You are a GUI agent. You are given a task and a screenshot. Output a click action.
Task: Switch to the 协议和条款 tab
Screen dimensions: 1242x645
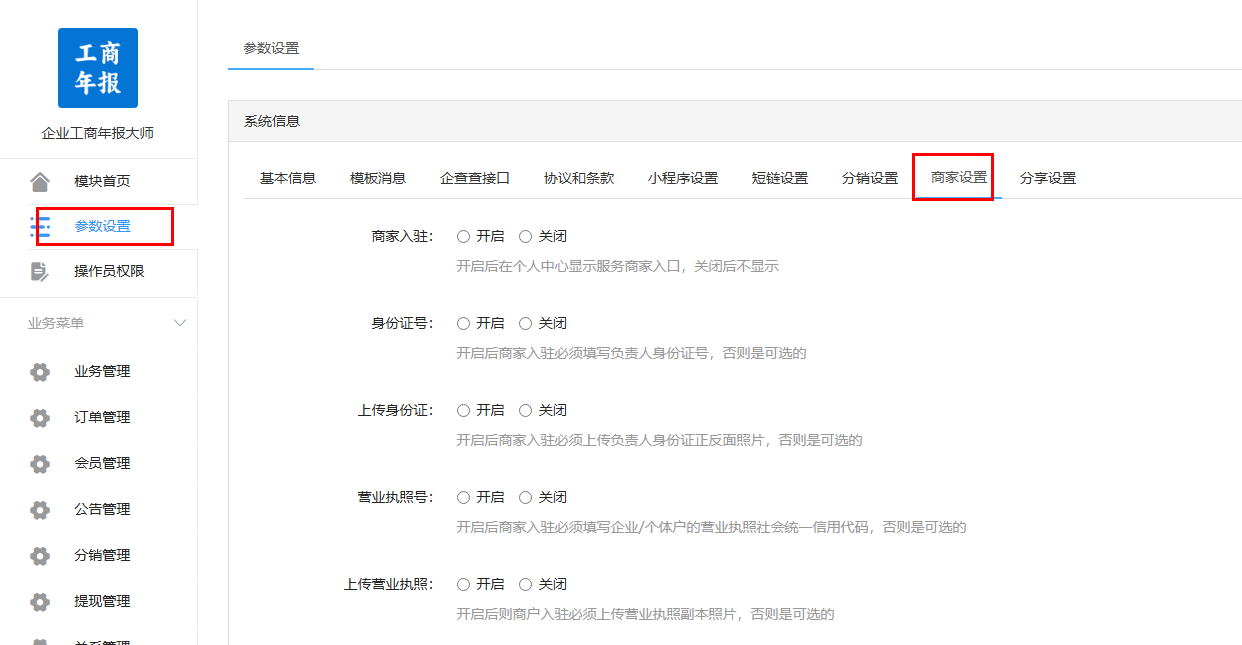(x=579, y=178)
